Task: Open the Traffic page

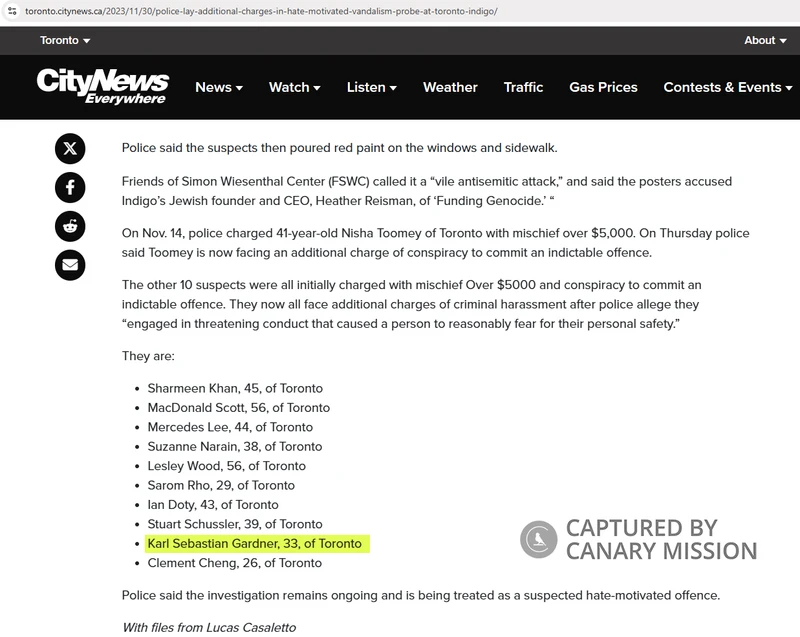Action: [523, 87]
